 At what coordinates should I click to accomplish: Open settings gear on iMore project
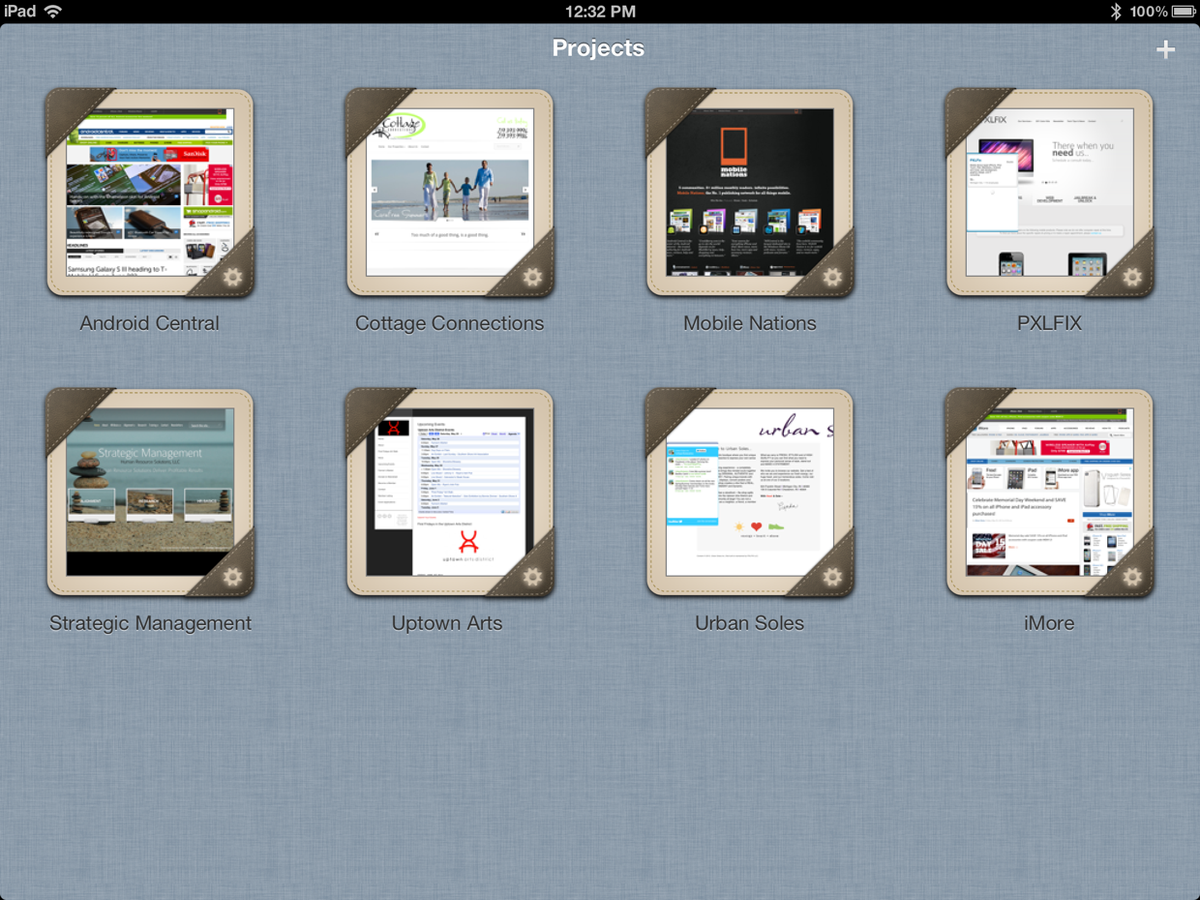click(x=1132, y=577)
